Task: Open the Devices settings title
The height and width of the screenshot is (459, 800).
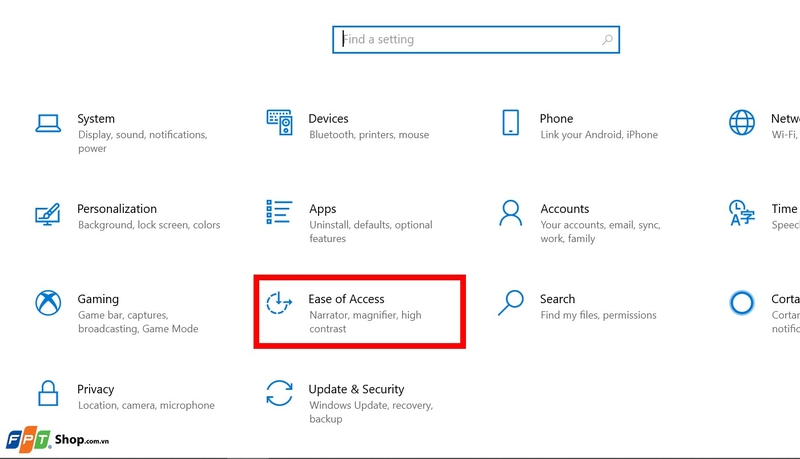Action: (x=329, y=119)
